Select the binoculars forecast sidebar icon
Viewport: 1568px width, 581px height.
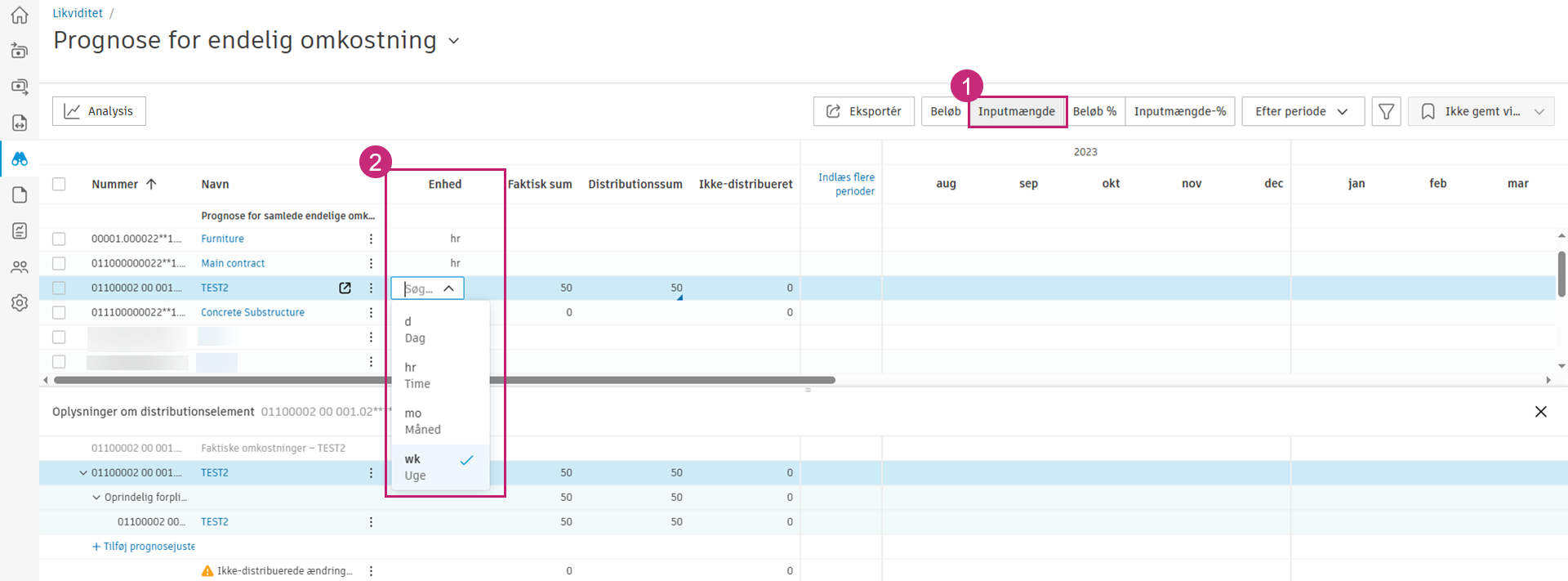20,159
